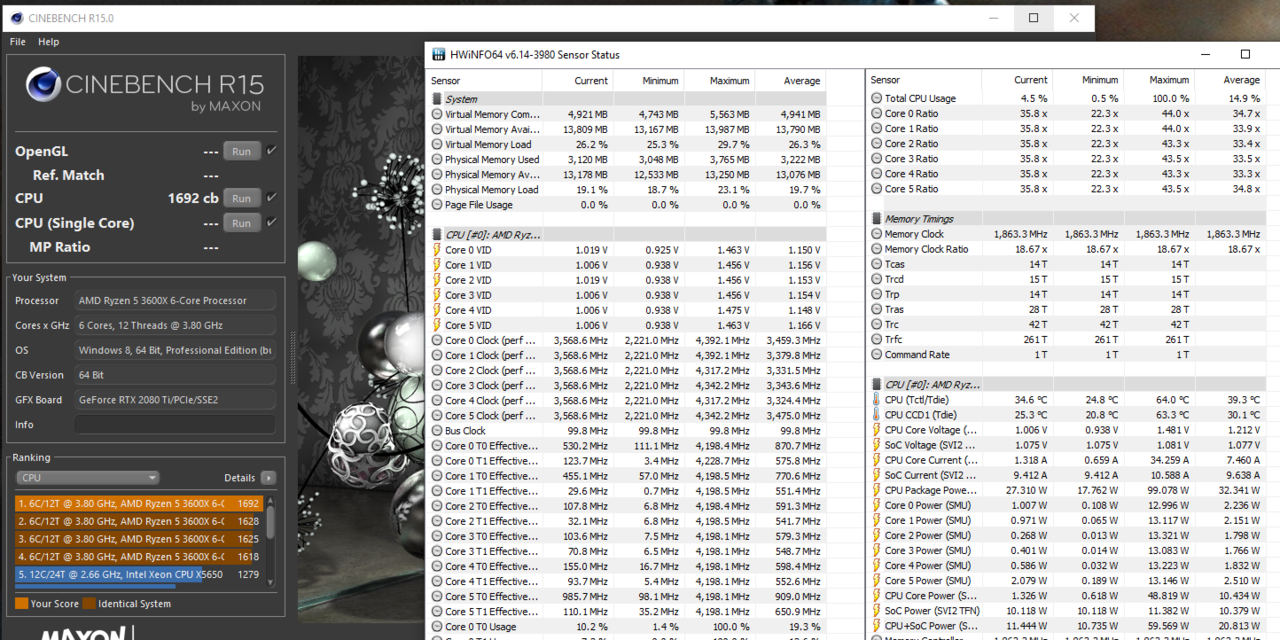Image resolution: width=1280 pixels, height=640 pixels.
Task: Click the CPU [#0] section icon in right pane
Action: (x=876, y=384)
